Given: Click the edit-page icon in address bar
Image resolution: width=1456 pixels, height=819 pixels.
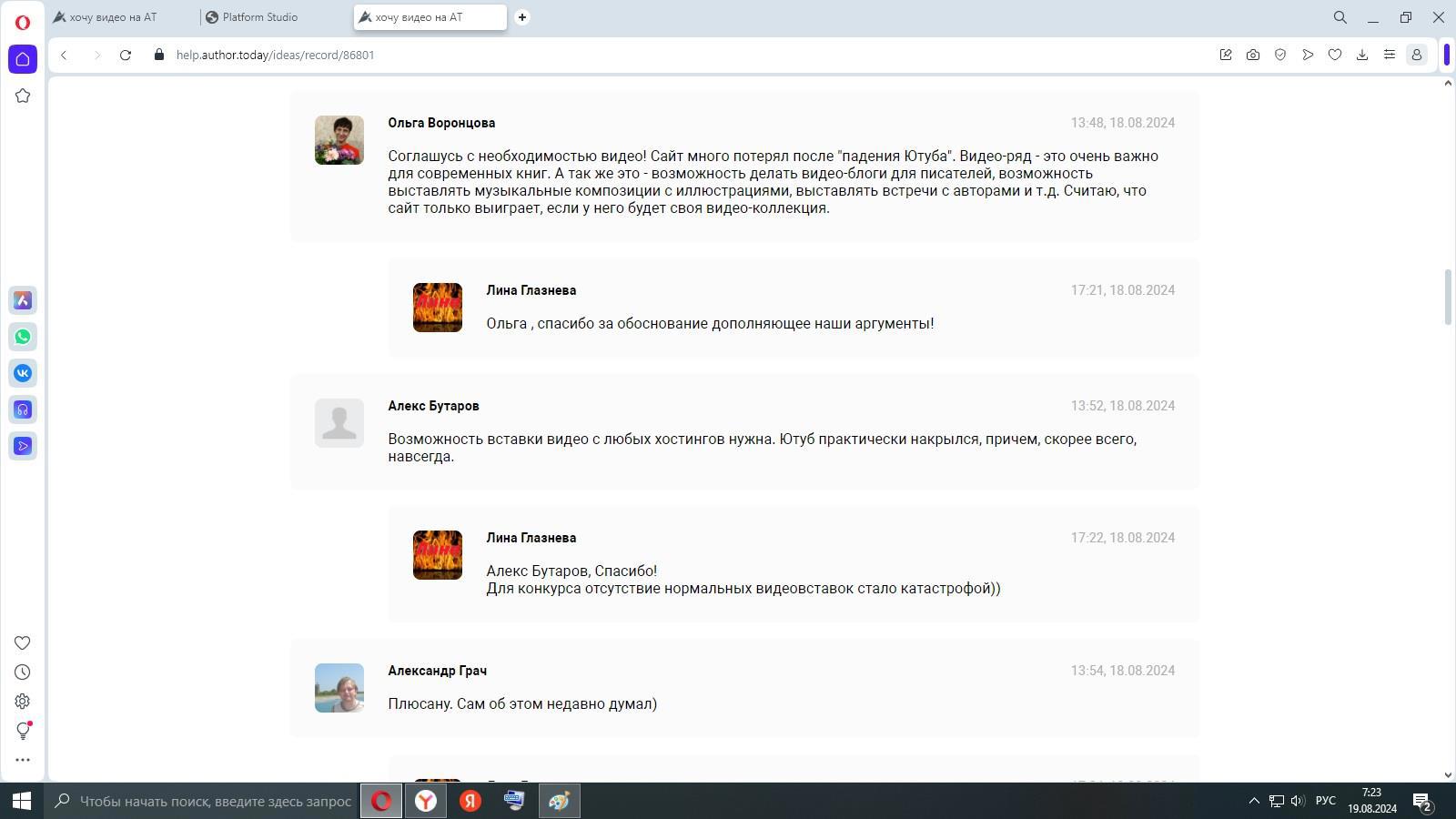Looking at the screenshot, I should (x=1226, y=55).
